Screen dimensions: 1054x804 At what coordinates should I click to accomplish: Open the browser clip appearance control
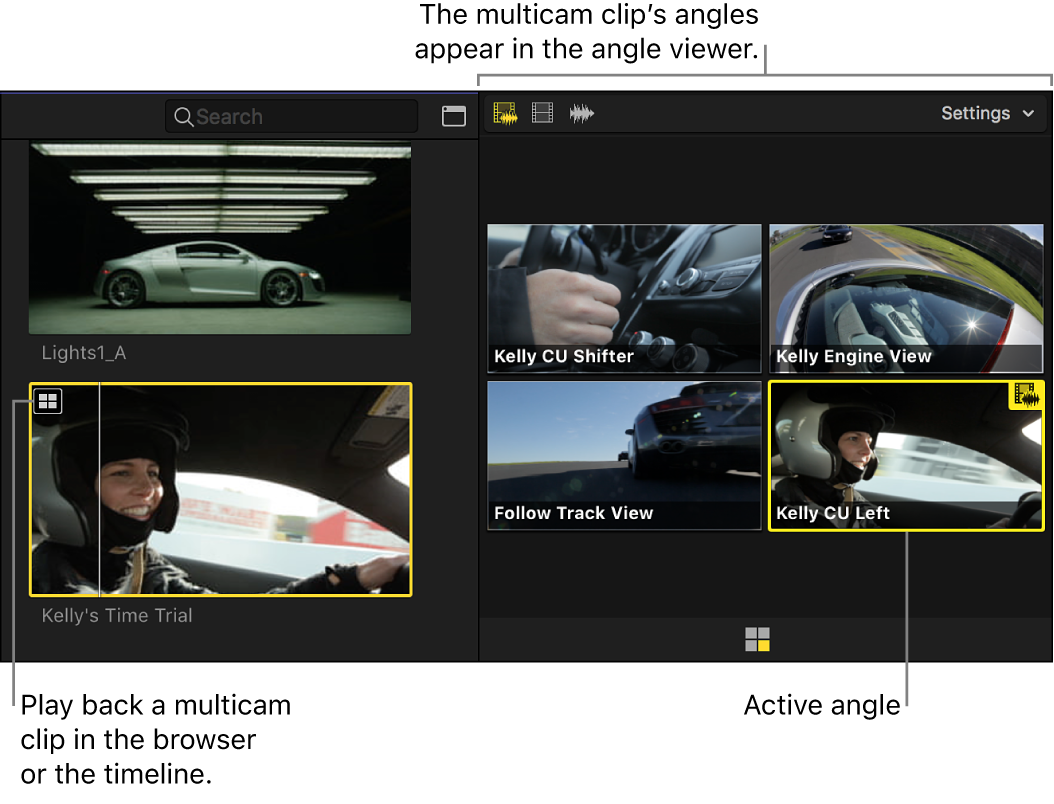click(453, 116)
